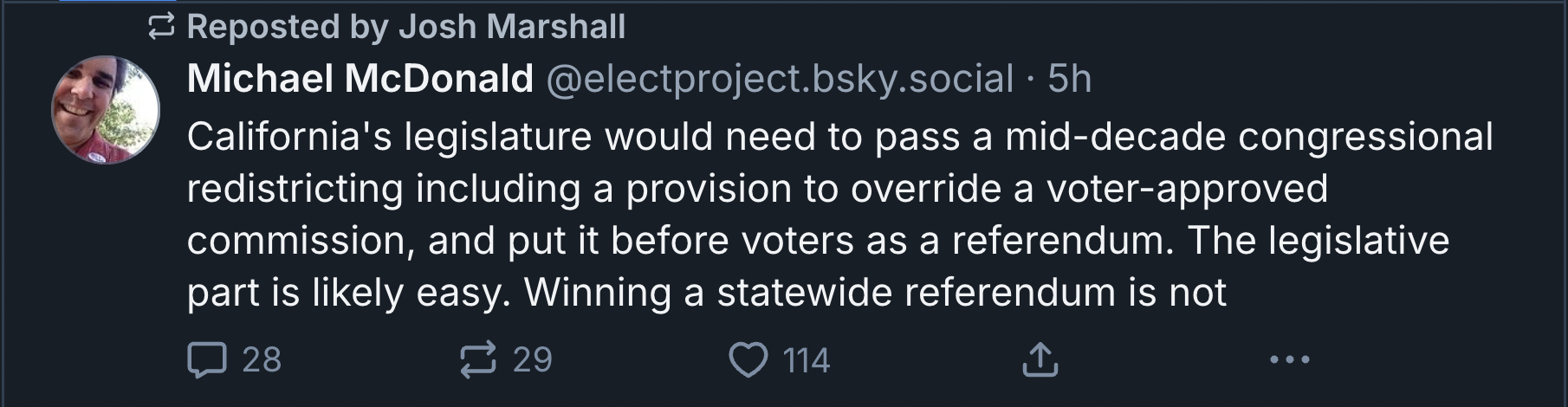Click the small repost icon beside "Reposted by"
This screenshot has width=1568, height=407.
pyautogui.click(x=161, y=27)
